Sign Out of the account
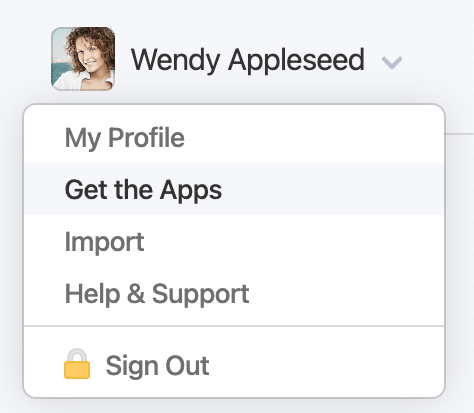This screenshot has height=413, width=474. click(x=234, y=365)
